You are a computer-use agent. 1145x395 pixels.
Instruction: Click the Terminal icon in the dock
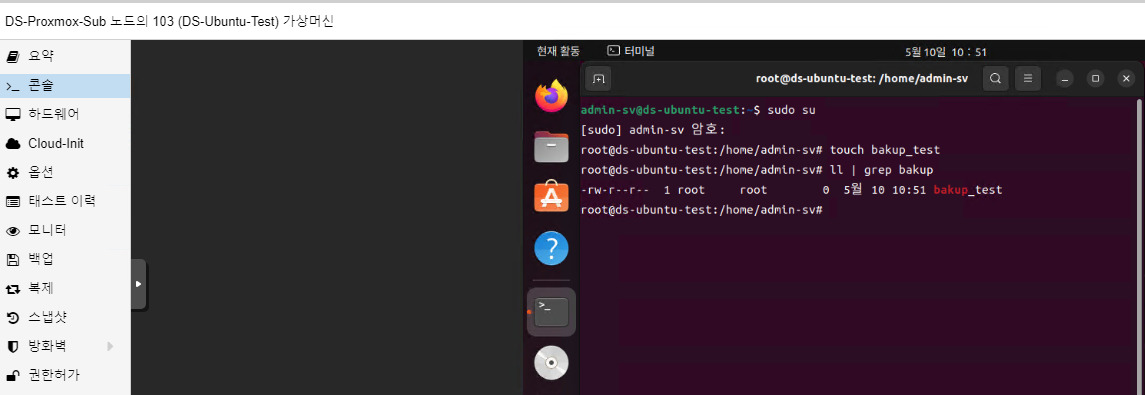click(551, 312)
